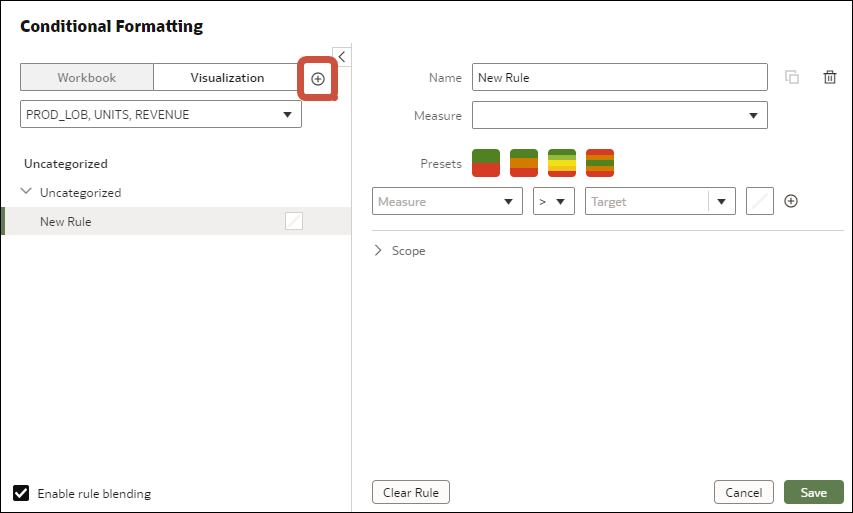Open the PROD_LOB, UNITS, REVENUE dropdown
Screen dimensions: 853x513
point(161,115)
